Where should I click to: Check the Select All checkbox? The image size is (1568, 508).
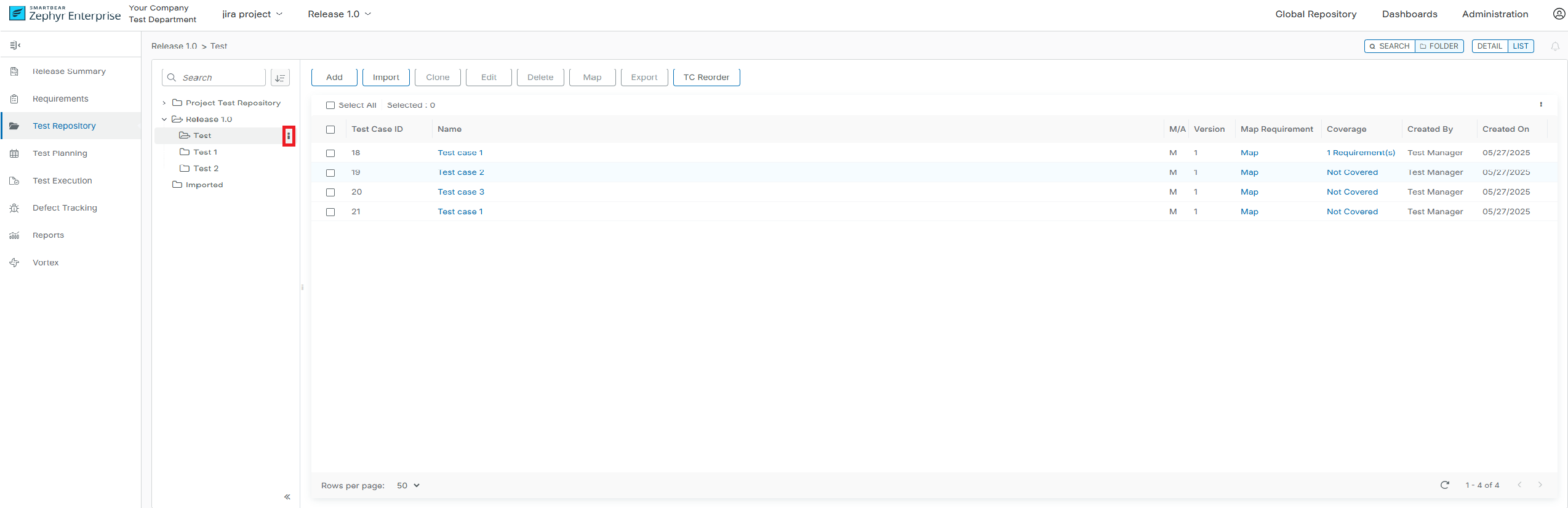(330, 105)
